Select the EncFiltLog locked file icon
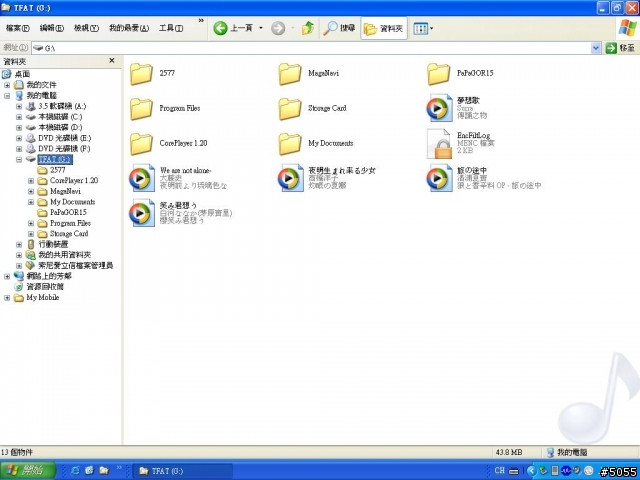 [x=439, y=144]
